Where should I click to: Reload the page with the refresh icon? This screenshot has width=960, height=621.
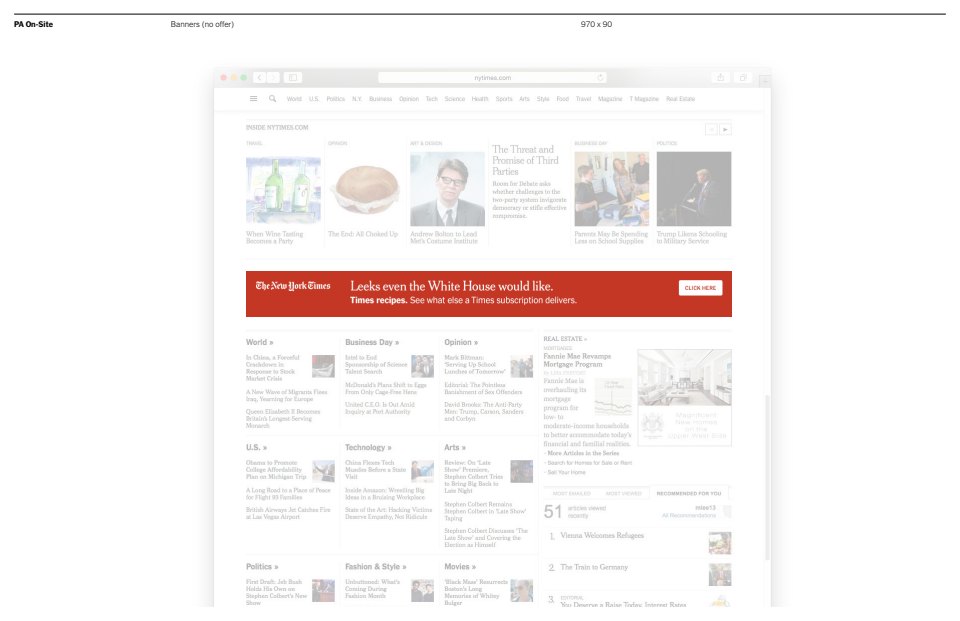click(601, 78)
